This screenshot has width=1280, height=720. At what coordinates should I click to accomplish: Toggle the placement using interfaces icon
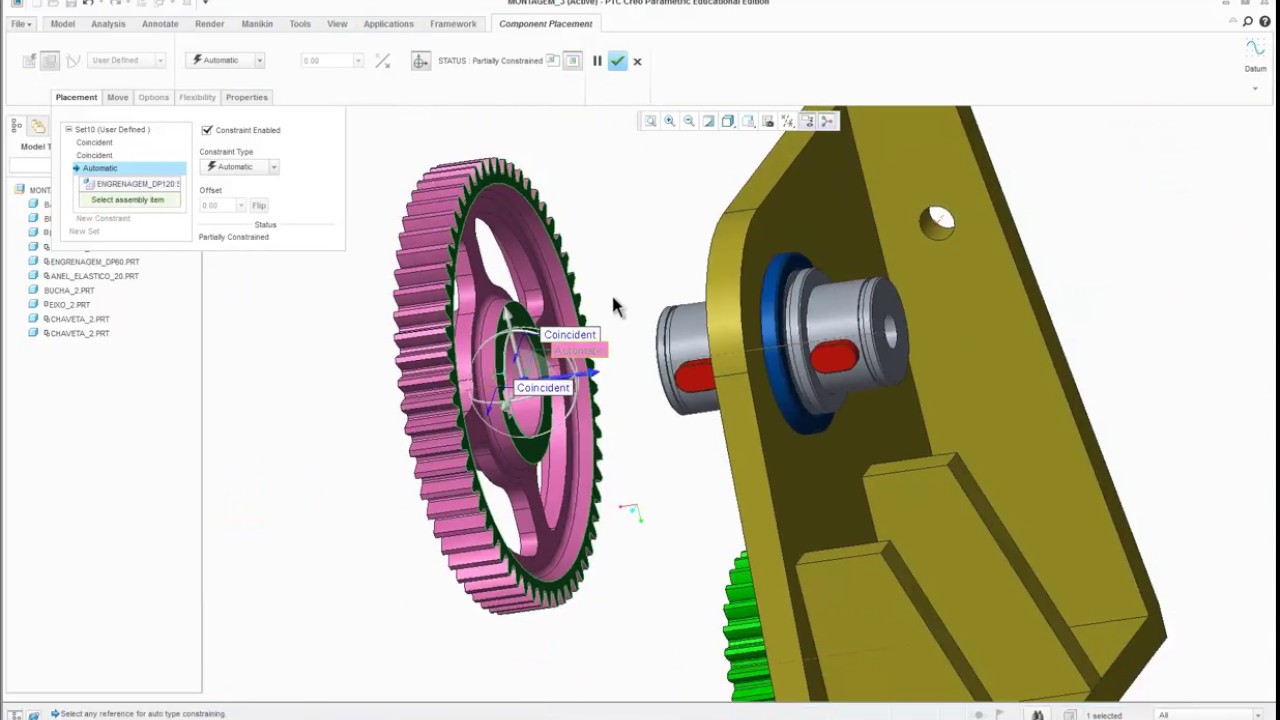30,61
